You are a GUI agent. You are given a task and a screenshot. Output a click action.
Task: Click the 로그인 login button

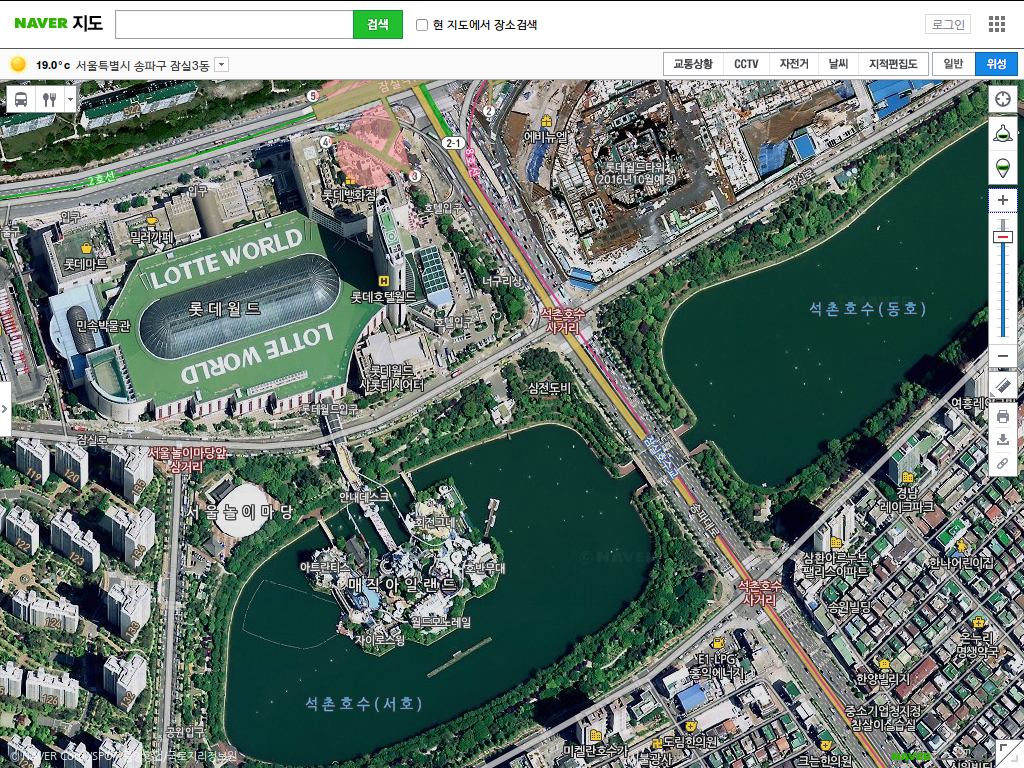[948, 24]
